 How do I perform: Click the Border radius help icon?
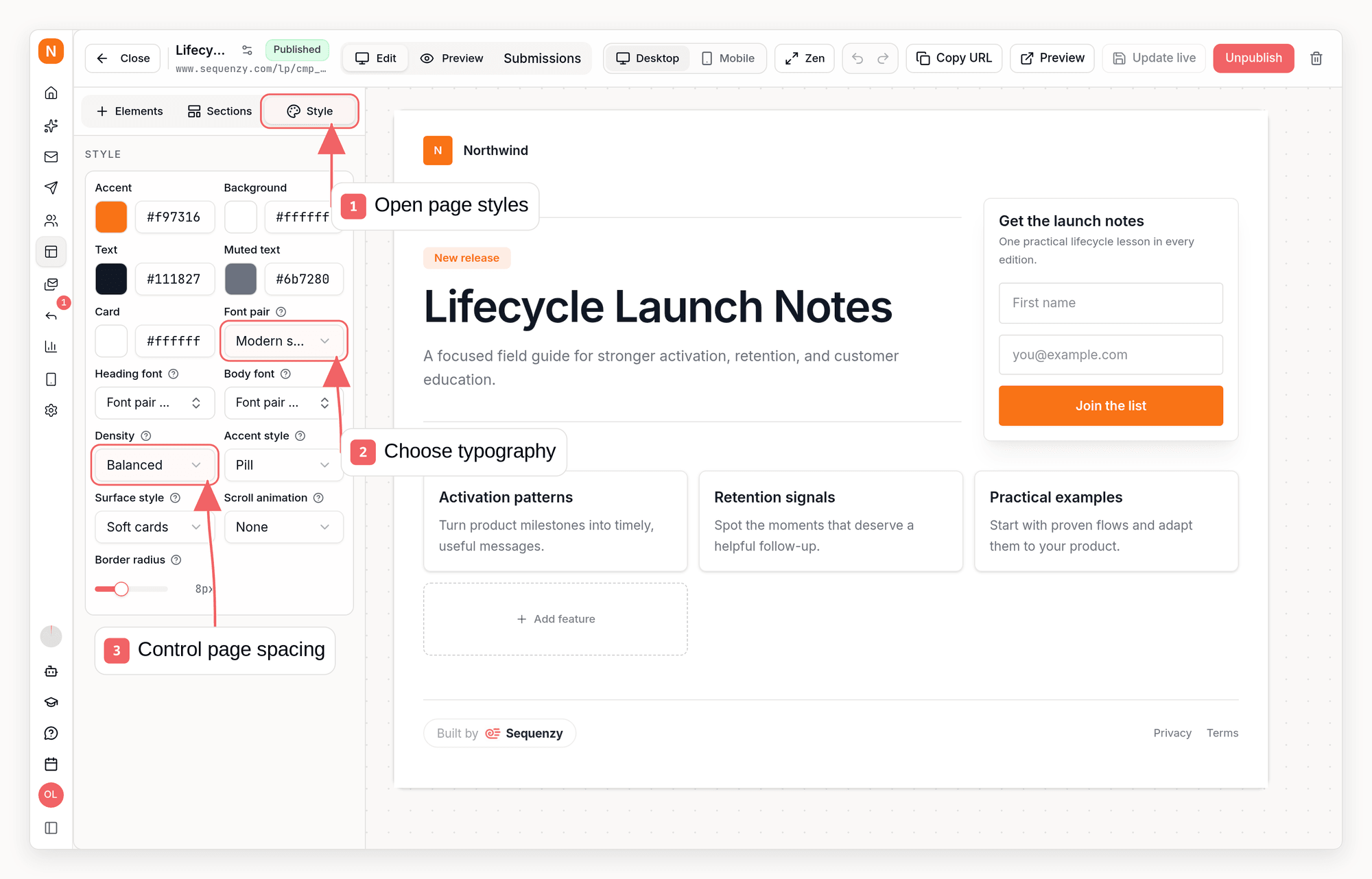[176, 559]
